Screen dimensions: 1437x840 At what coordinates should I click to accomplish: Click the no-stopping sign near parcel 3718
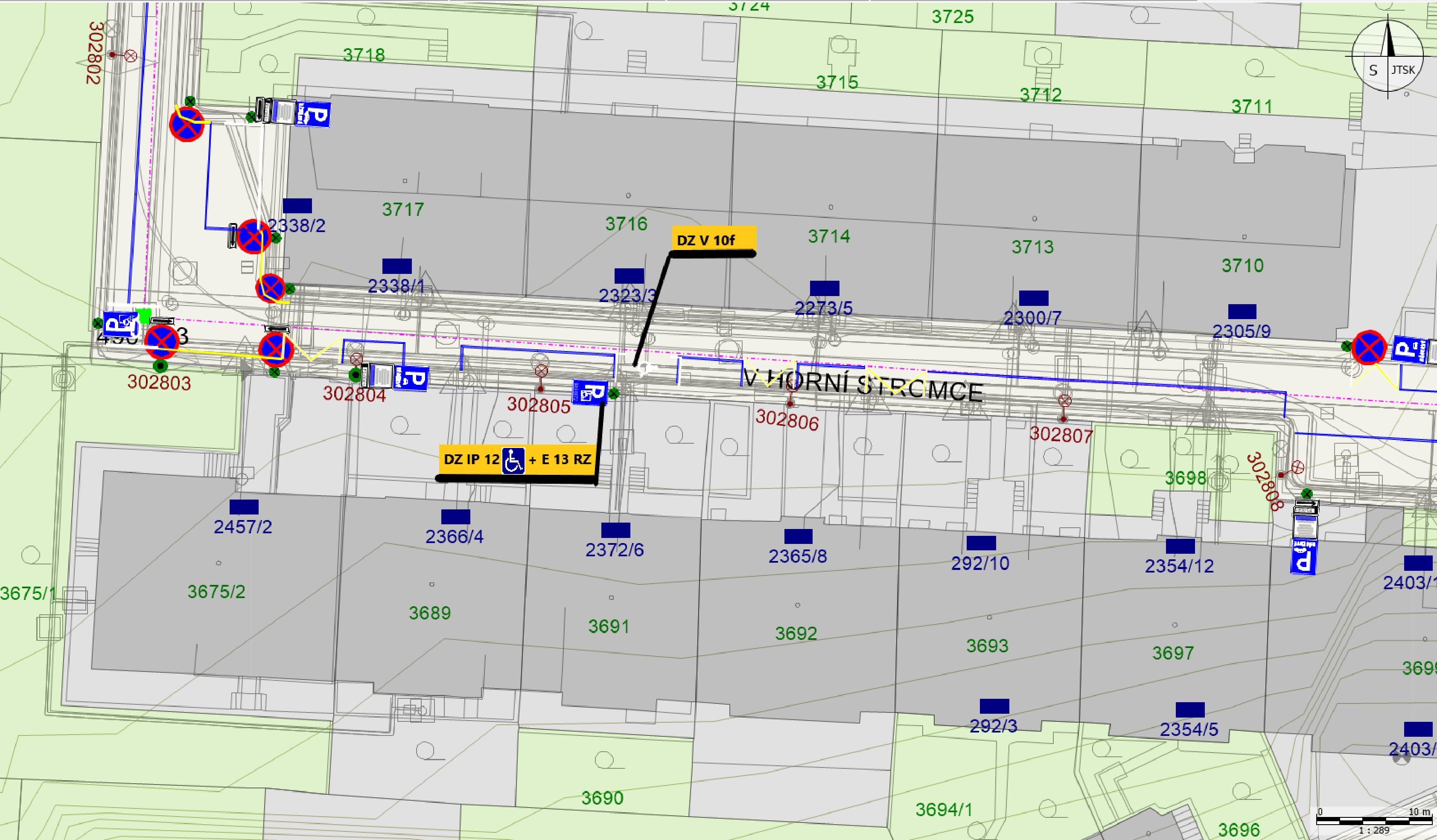pyautogui.click(x=187, y=124)
